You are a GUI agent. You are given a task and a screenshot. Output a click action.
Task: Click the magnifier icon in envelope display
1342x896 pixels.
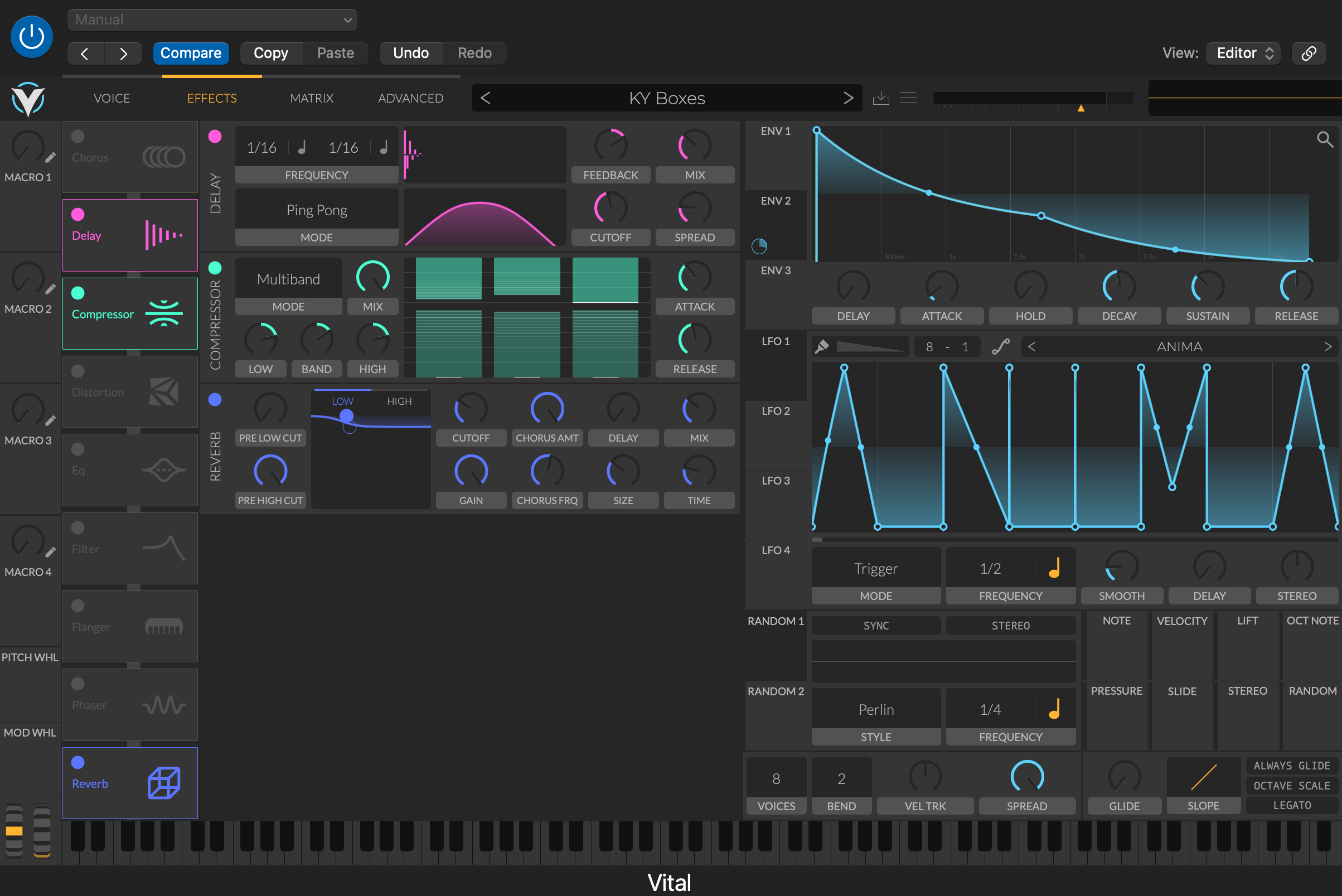coord(1324,139)
